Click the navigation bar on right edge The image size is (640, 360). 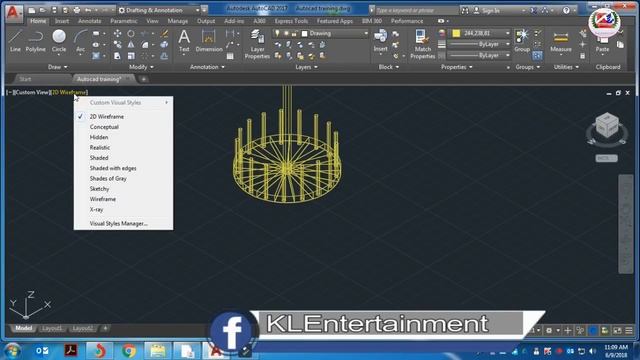pyautogui.click(x=626, y=224)
